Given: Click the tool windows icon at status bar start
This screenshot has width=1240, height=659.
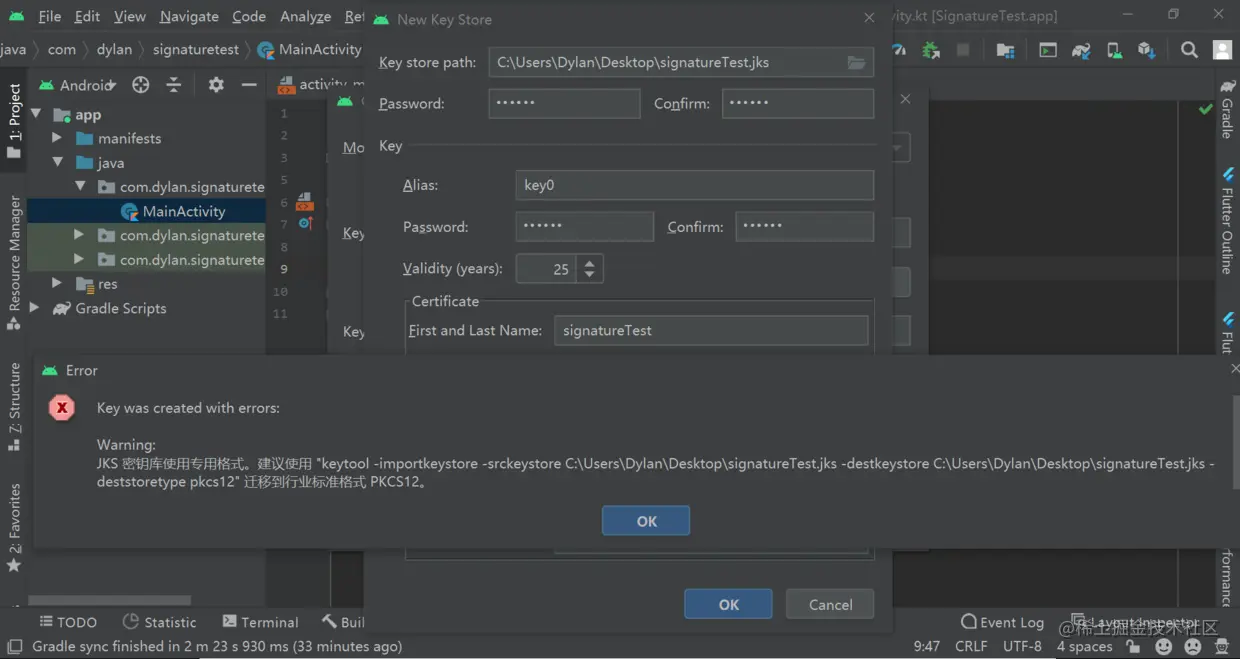Looking at the screenshot, I should 14,647.
